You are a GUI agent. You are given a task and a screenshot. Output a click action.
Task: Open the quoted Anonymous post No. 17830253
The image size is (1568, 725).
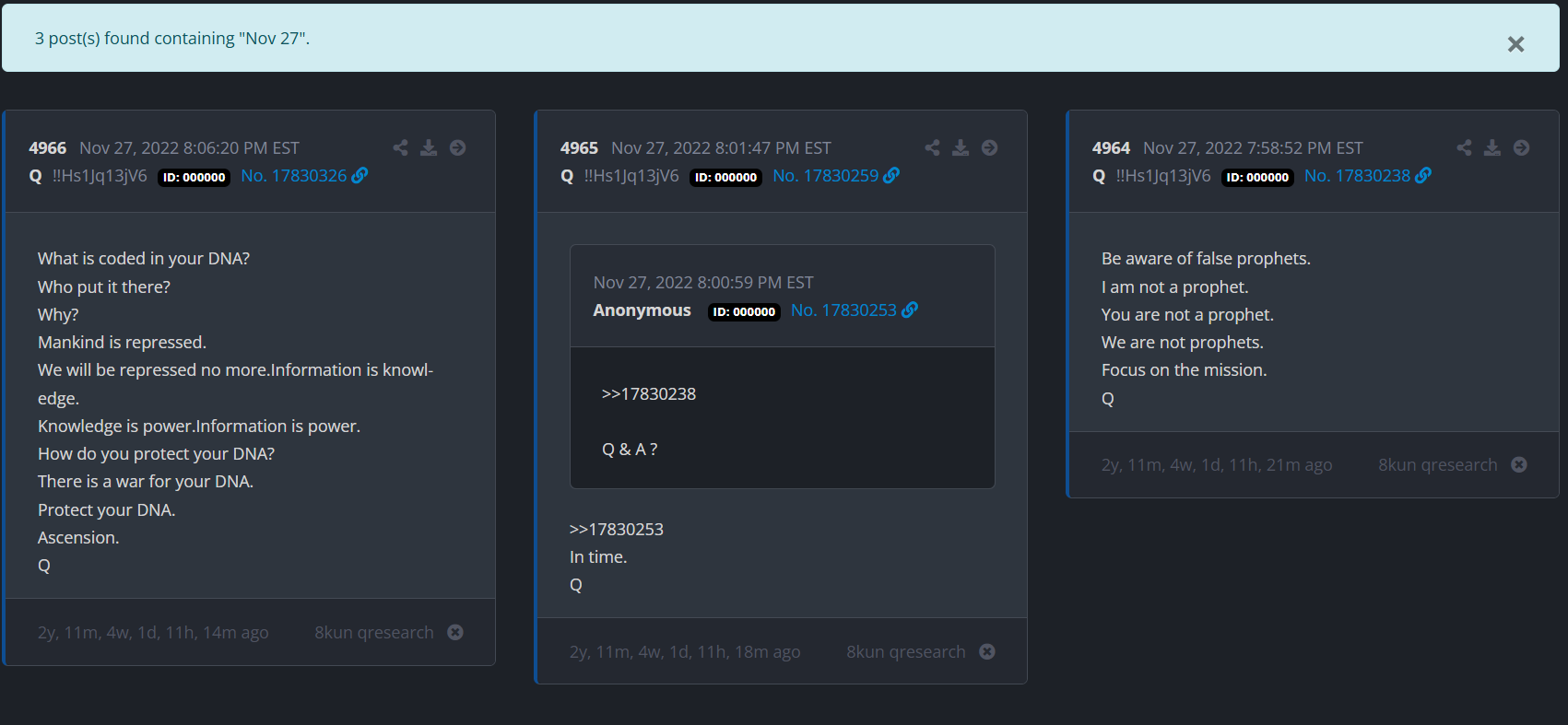pyautogui.click(x=853, y=310)
